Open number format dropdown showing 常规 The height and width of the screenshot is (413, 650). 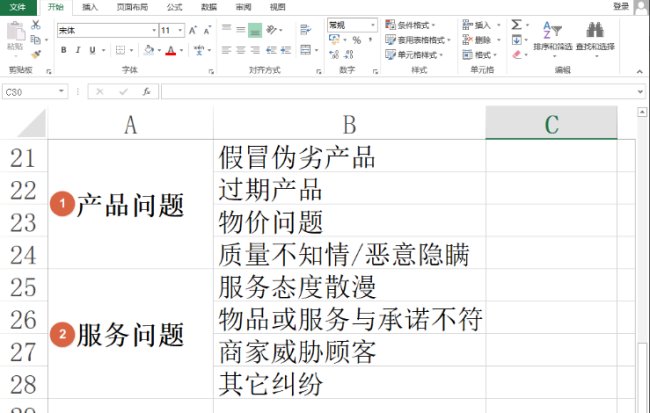coord(352,25)
